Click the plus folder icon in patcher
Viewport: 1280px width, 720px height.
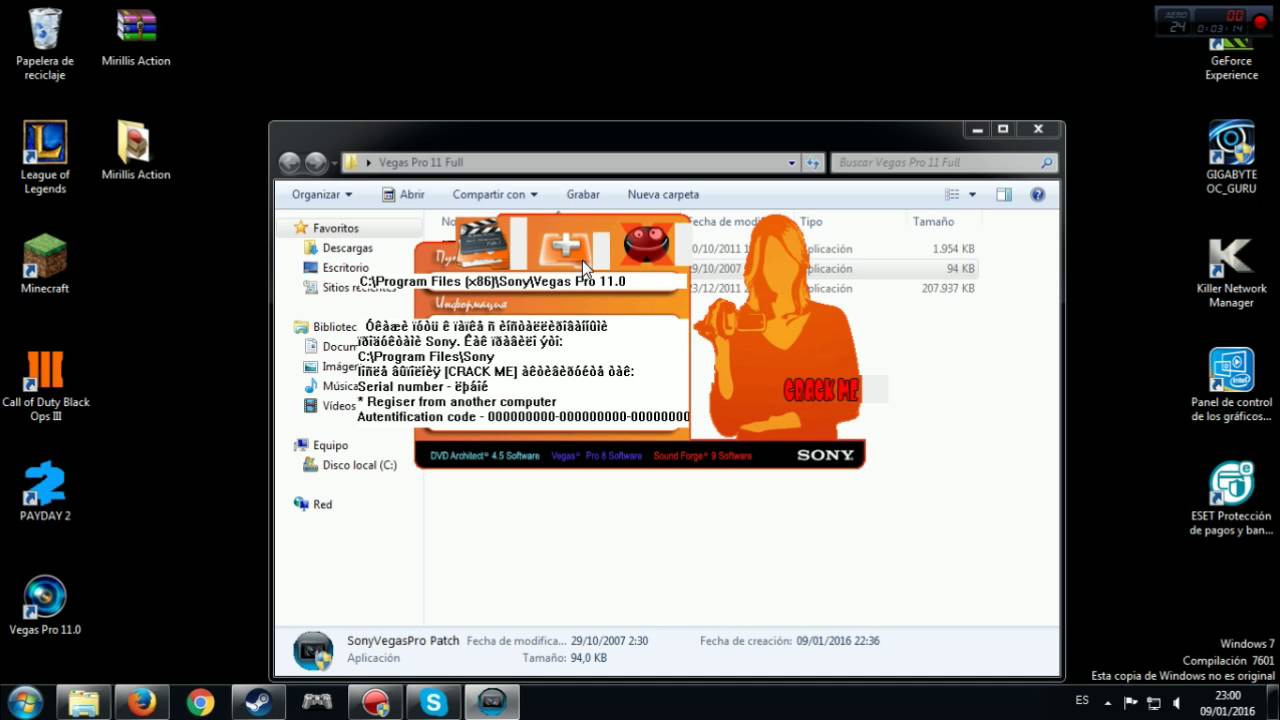tap(566, 244)
